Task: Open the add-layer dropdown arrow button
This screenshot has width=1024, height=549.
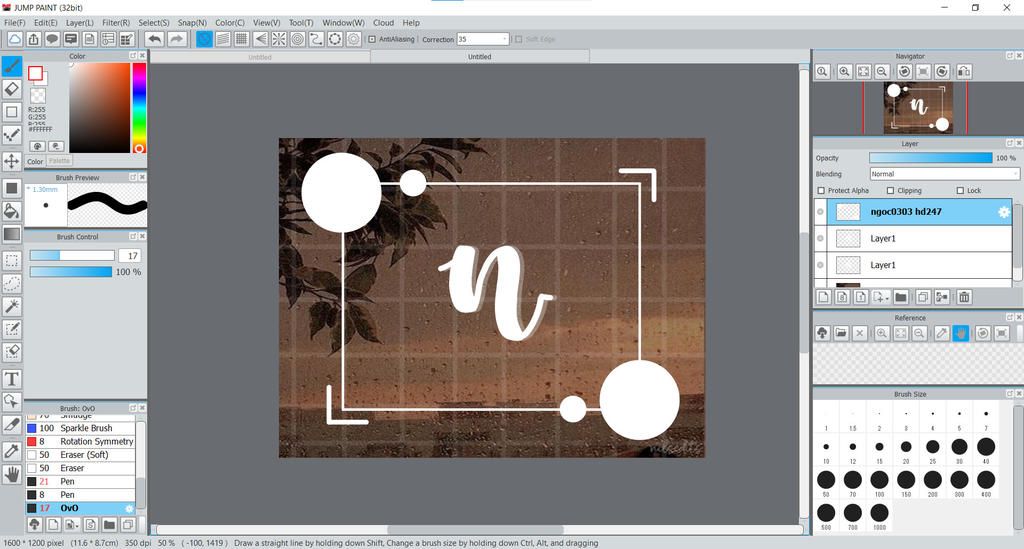Action: tap(881, 297)
